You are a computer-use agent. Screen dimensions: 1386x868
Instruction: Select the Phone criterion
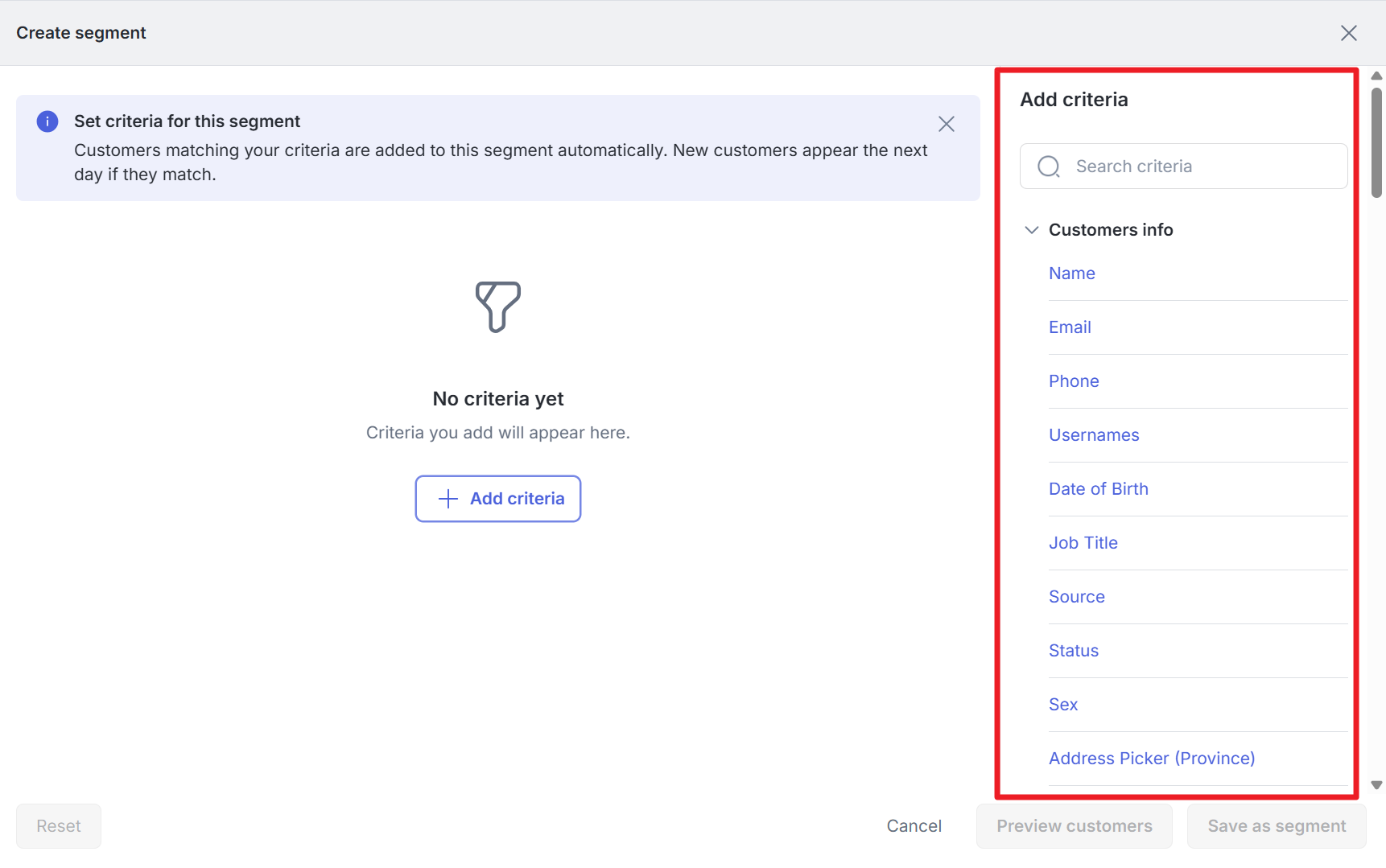pyautogui.click(x=1074, y=381)
